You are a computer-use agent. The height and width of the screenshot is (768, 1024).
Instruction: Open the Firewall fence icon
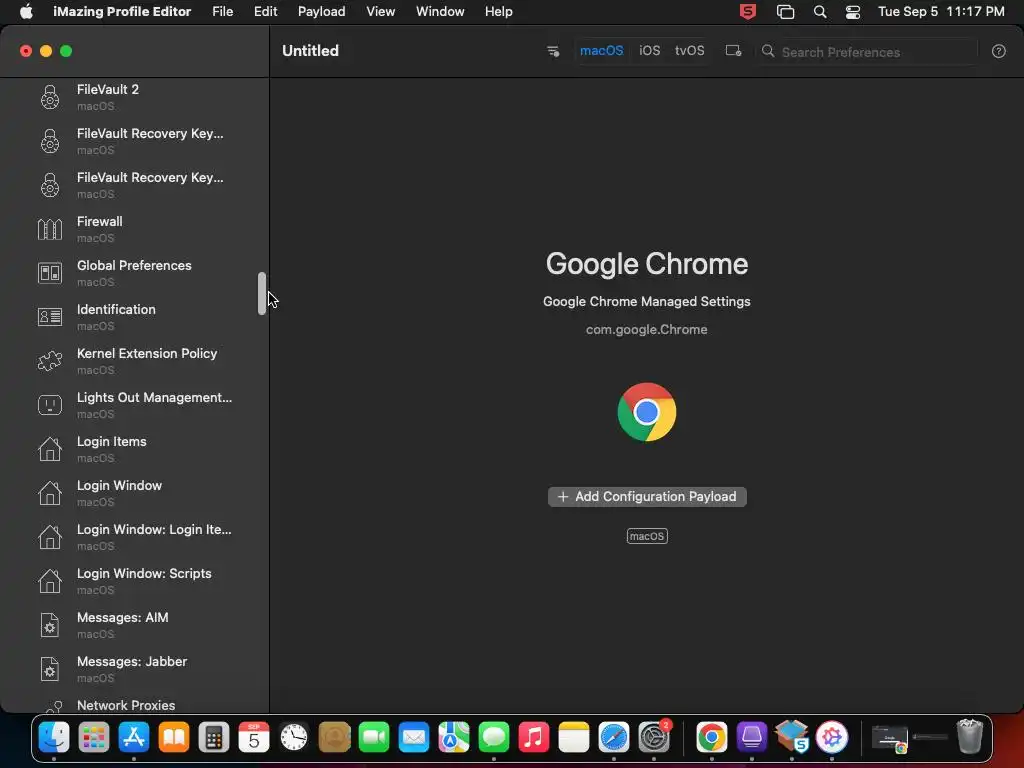tap(50, 229)
